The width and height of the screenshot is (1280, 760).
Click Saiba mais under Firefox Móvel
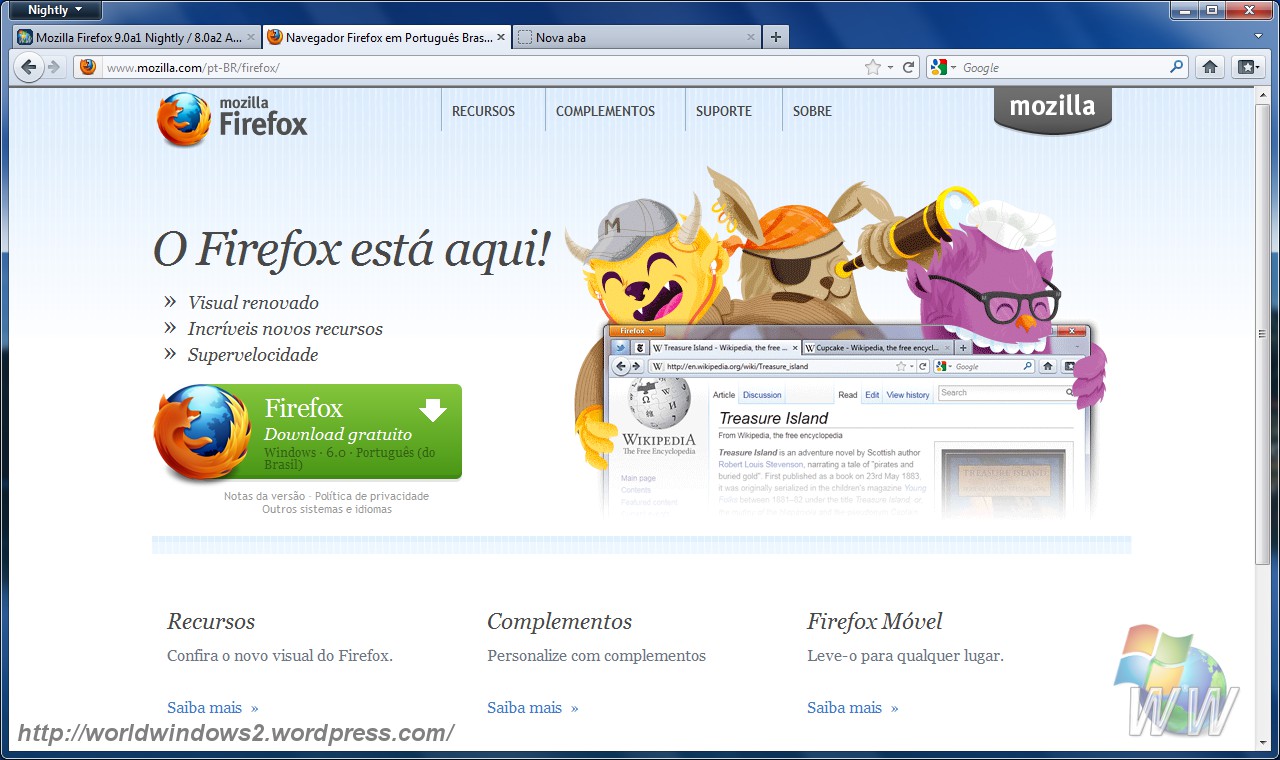(x=852, y=707)
